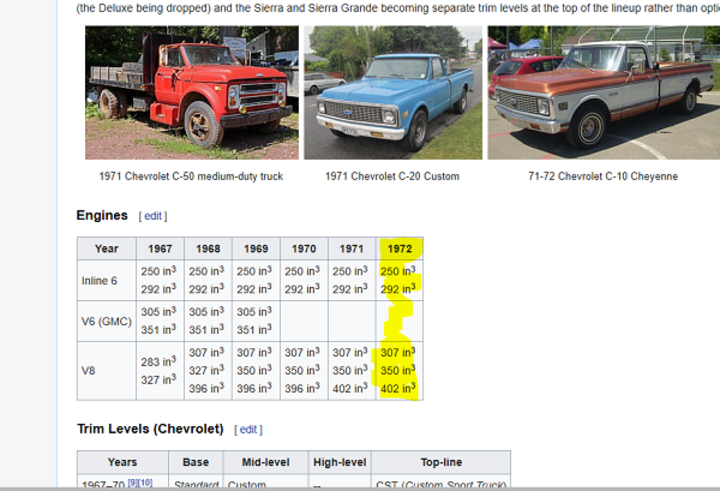The height and width of the screenshot is (491, 720).
Task: Click the 1971 Chevrolet C-50 medium-duty truck caption
Action: pos(191,176)
